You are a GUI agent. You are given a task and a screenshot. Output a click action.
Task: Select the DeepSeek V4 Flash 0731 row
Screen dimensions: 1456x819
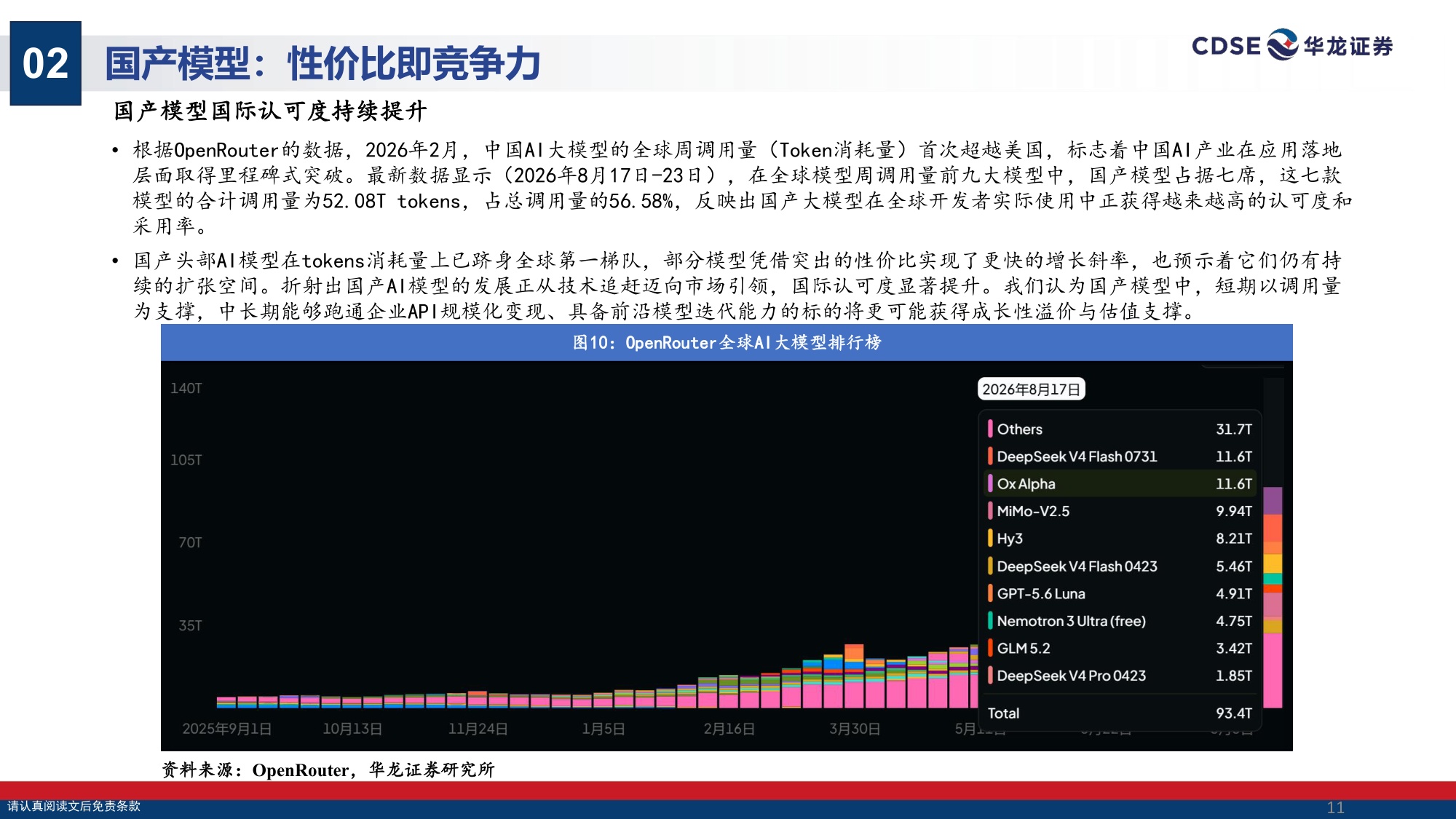tap(1120, 456)
